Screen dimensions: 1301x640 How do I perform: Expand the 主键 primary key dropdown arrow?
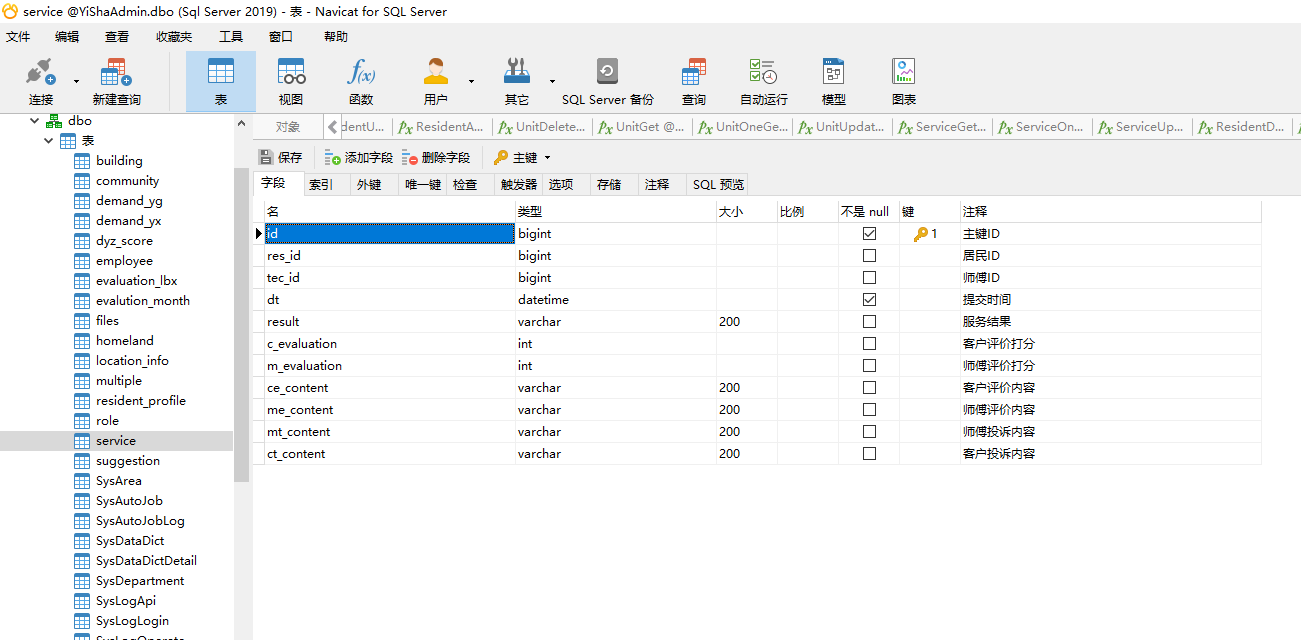tap(547, 158)
